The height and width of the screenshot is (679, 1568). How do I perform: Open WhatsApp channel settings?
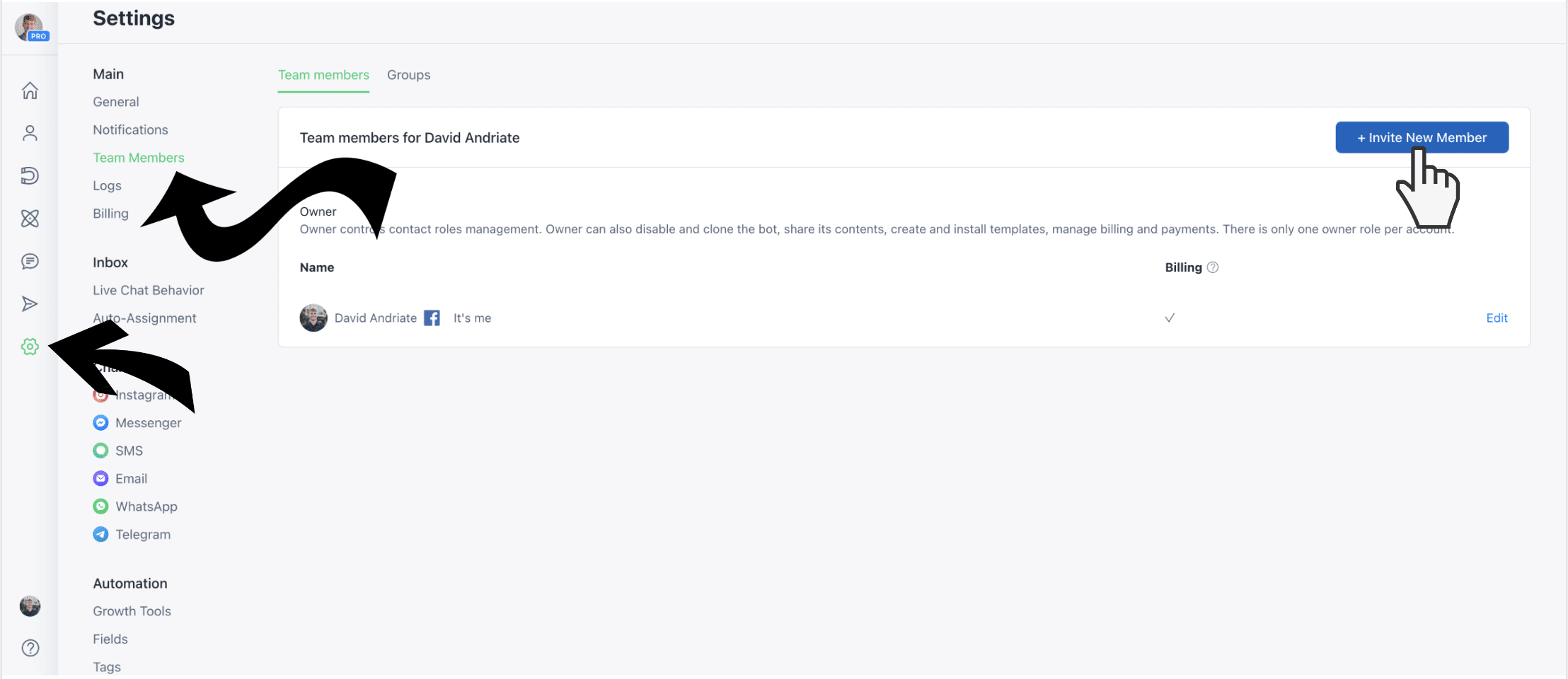click(x=135, y=506)
